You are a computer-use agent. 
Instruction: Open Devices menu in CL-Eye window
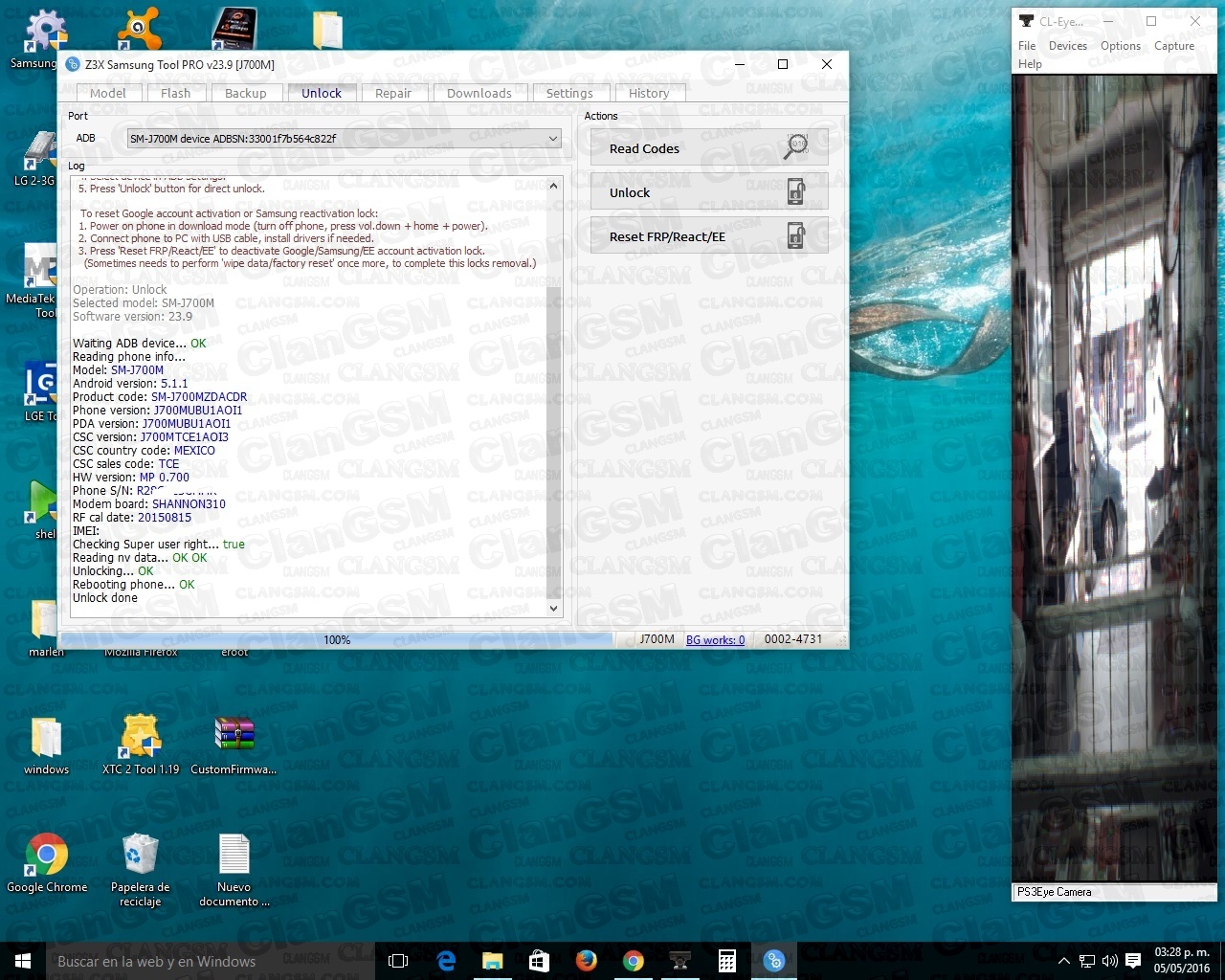tap(1068, 46)
